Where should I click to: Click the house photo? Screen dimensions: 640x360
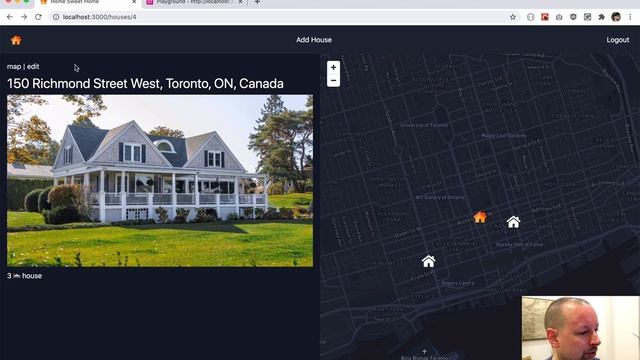160,181
